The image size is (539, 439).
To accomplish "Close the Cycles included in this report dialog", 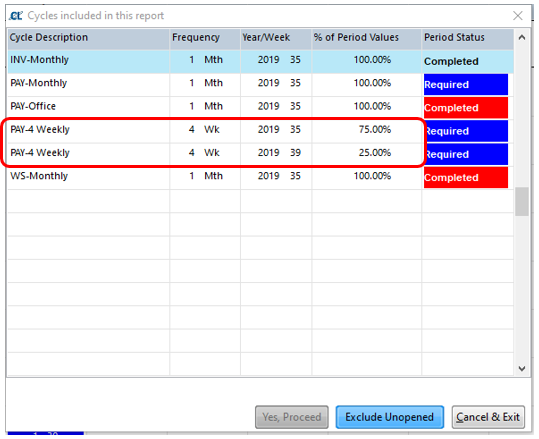I will point(518,16).
